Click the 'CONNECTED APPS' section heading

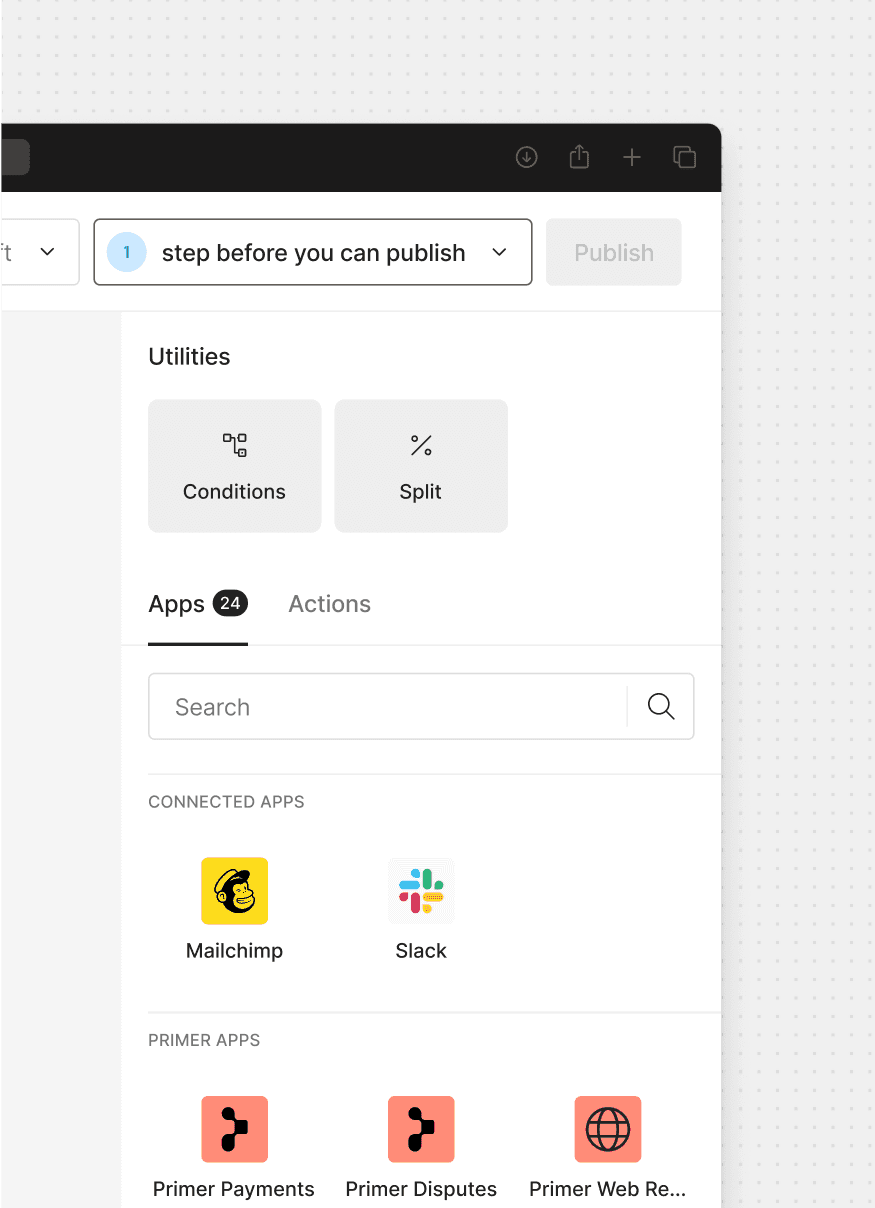click(227, 802)
